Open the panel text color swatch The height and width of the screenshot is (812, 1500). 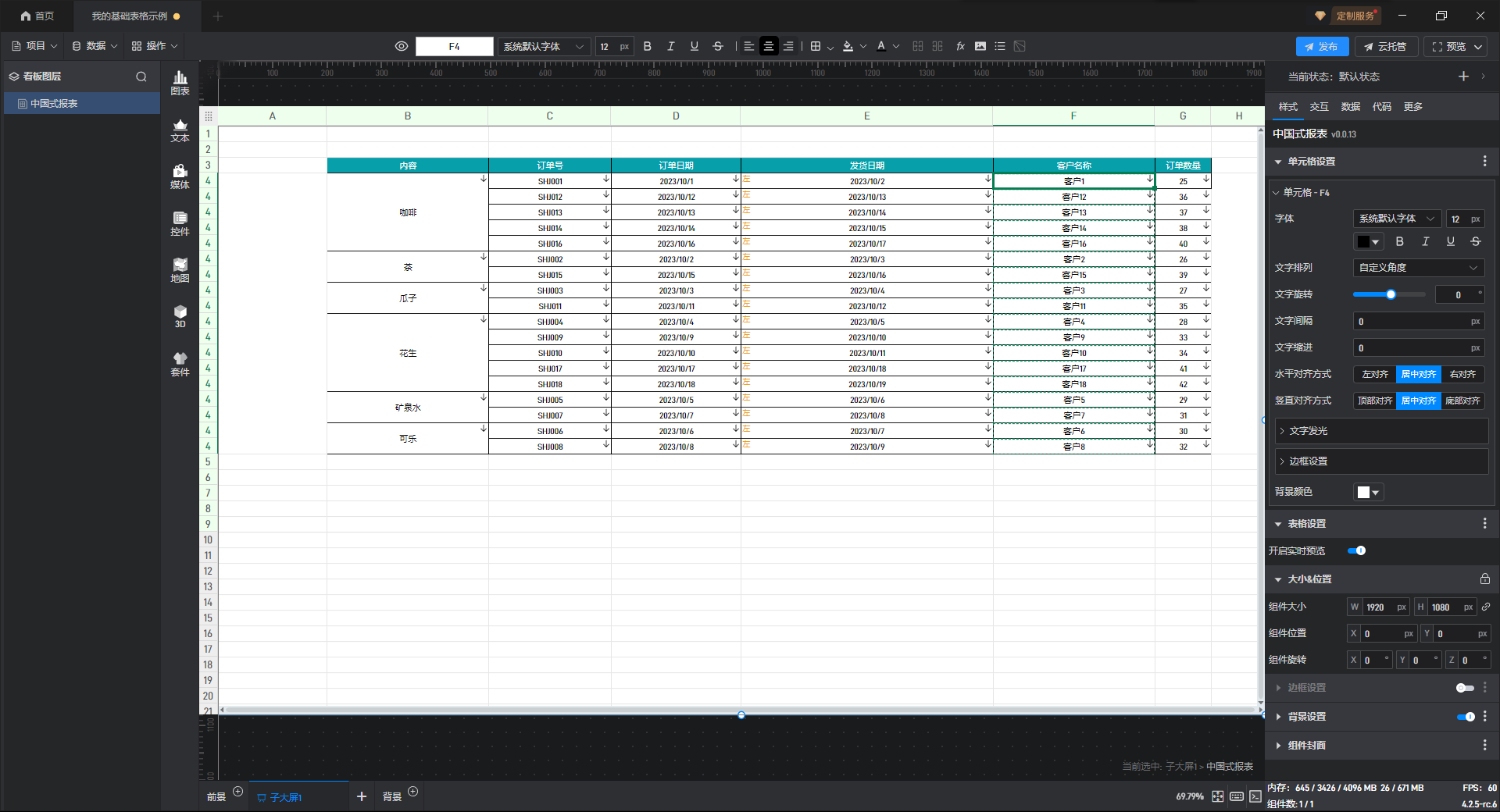1369,241
